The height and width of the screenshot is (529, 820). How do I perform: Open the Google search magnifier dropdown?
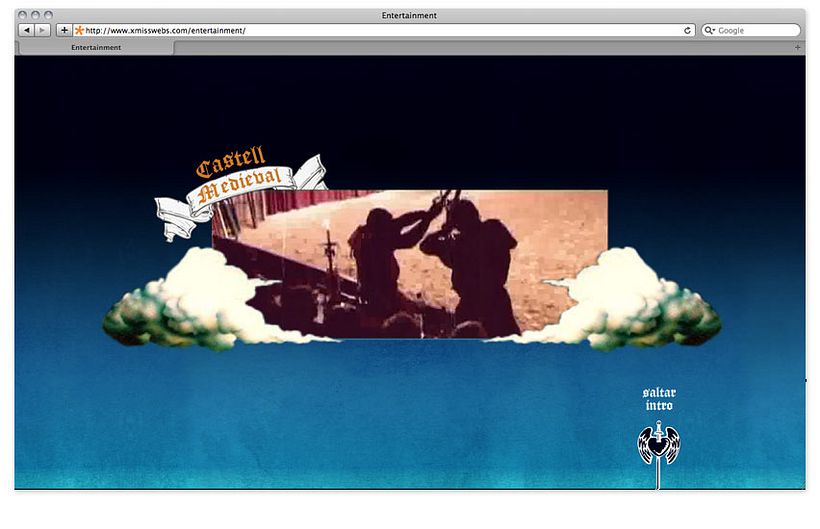pyautogui.click(x=709, y=30)
